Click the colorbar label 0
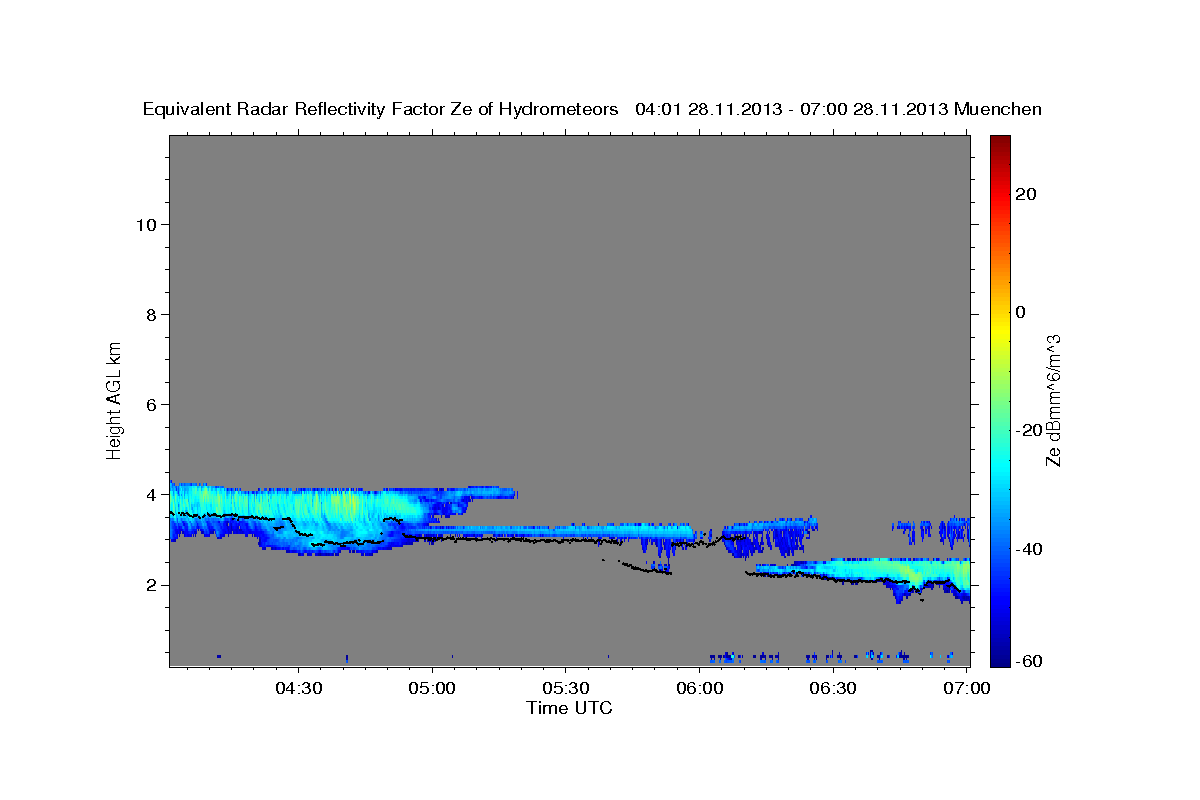Image resolution: width=1200 pixels, height=800 pixels. pyautogui.click(x=1021, y=312)
